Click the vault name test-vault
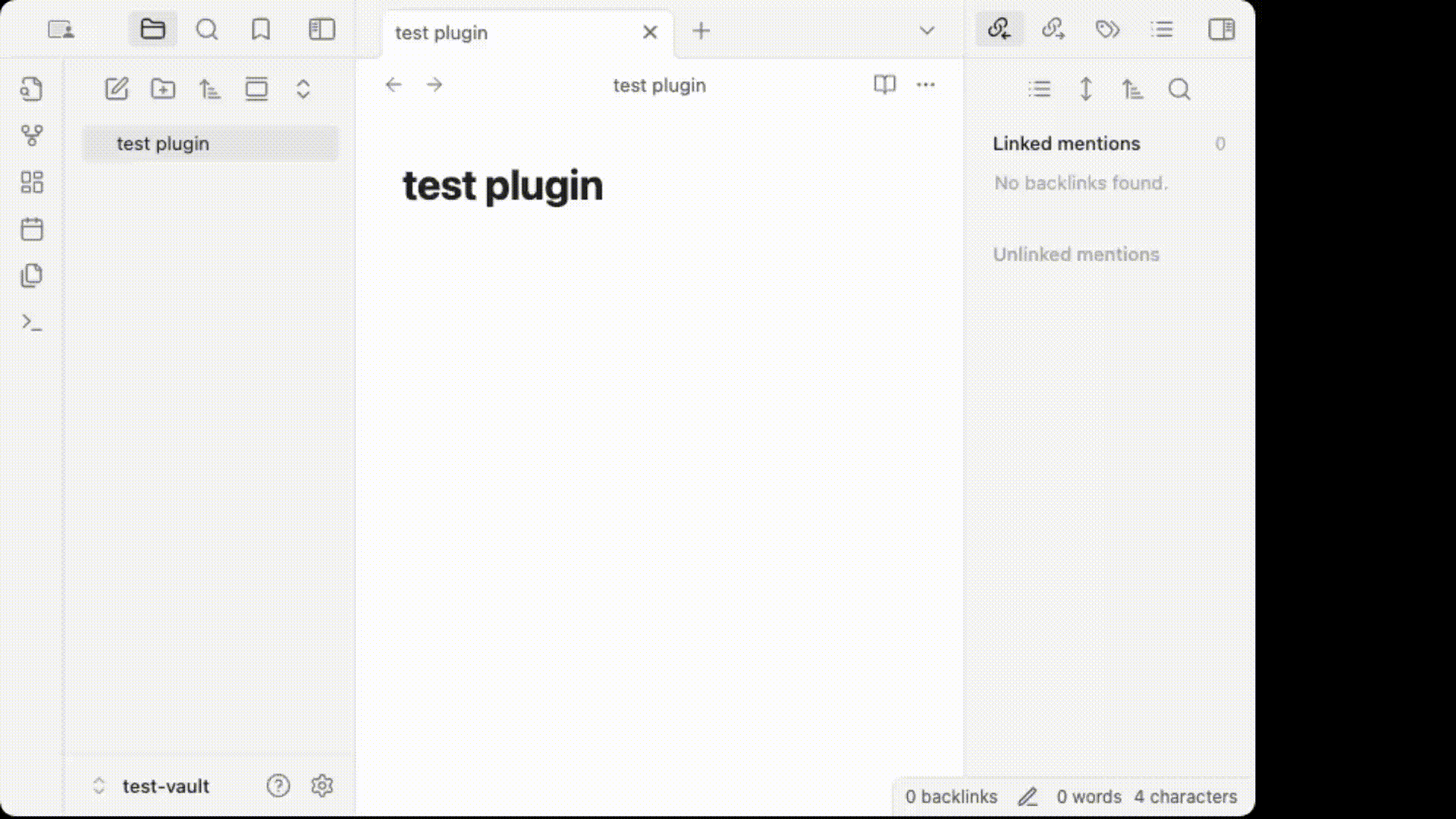 (x=165, y=786)
